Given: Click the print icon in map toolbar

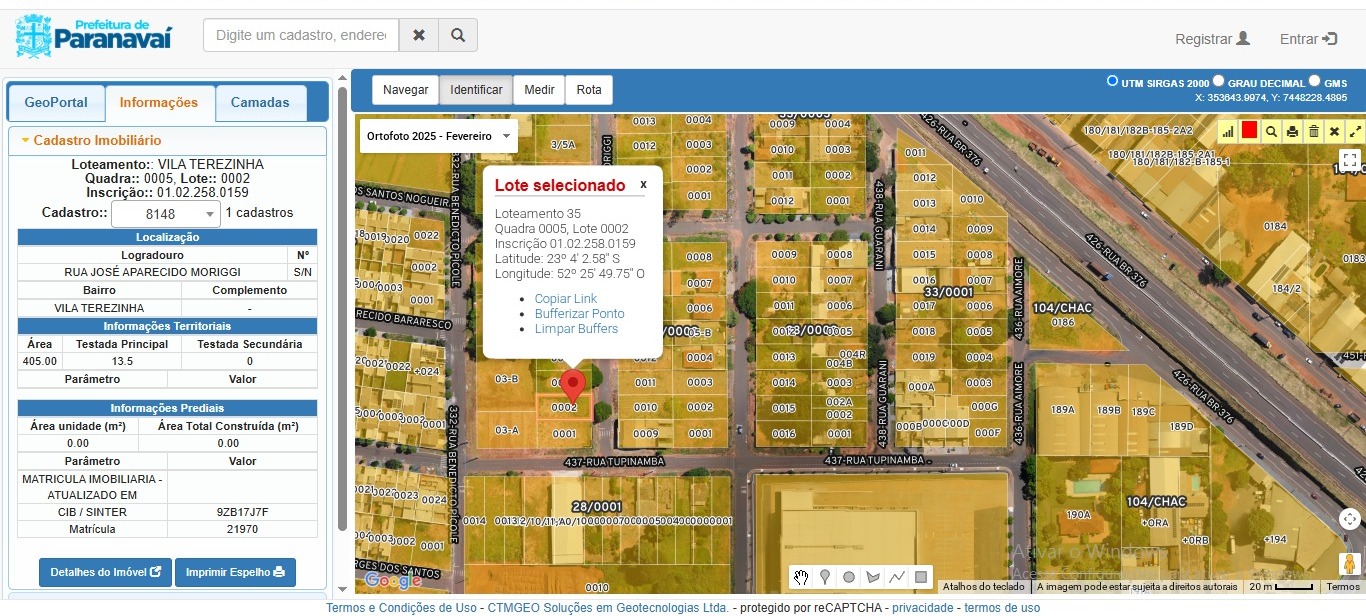Looking at the screenshot, I should point(1292,131).
